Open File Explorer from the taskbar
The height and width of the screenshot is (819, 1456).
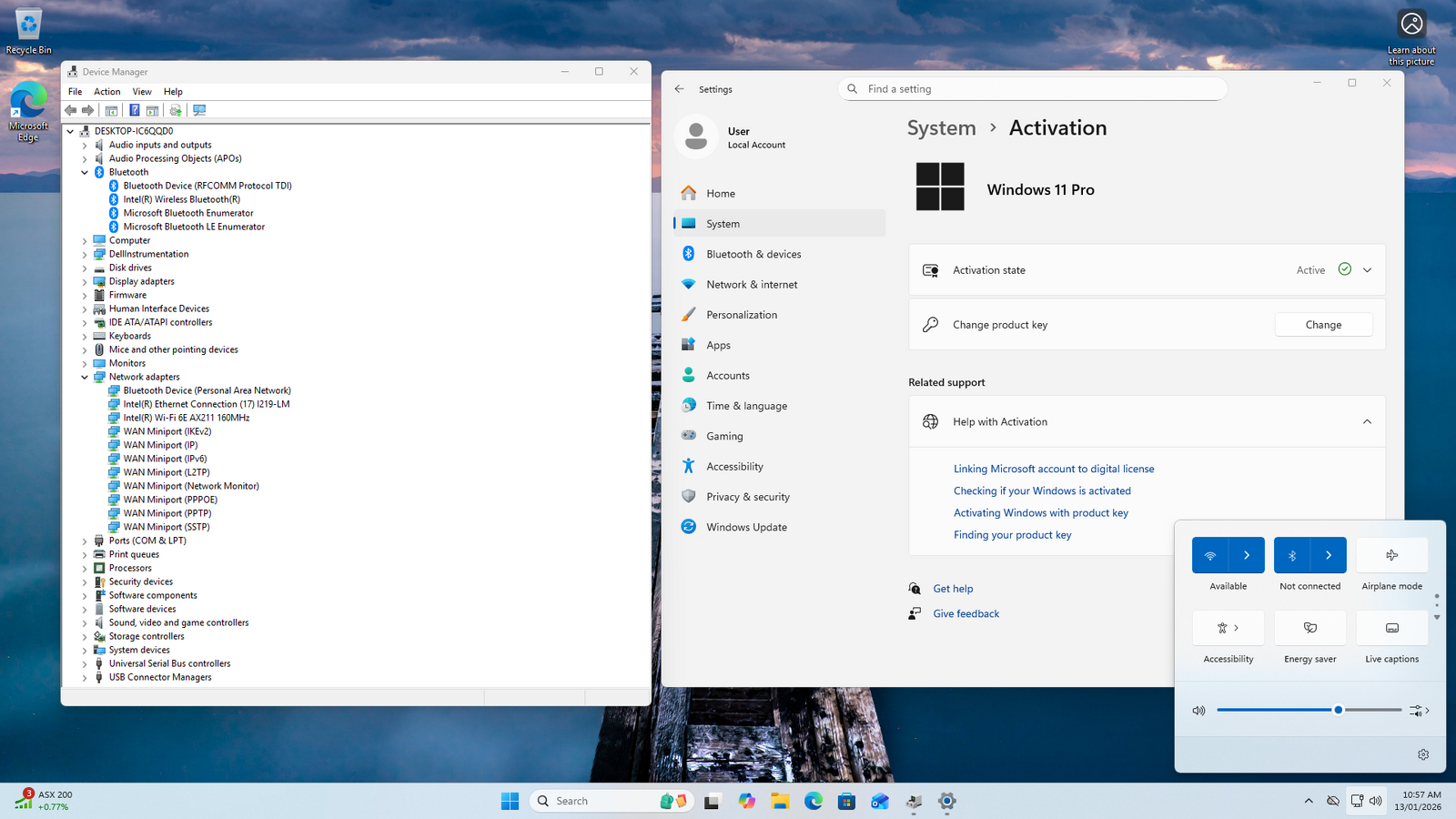pyautogui.click(x=780, y=801)
